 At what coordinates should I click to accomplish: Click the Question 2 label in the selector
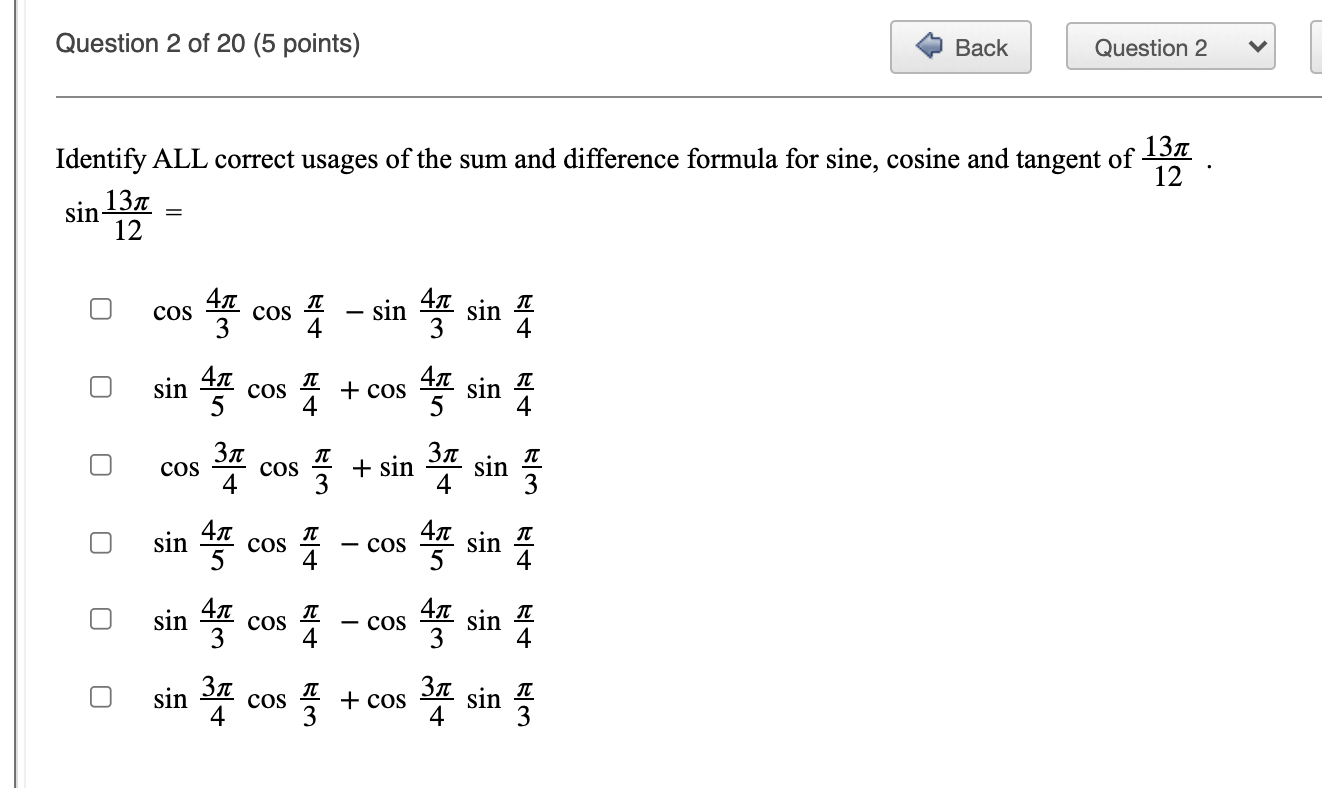tap(1150, 46)
